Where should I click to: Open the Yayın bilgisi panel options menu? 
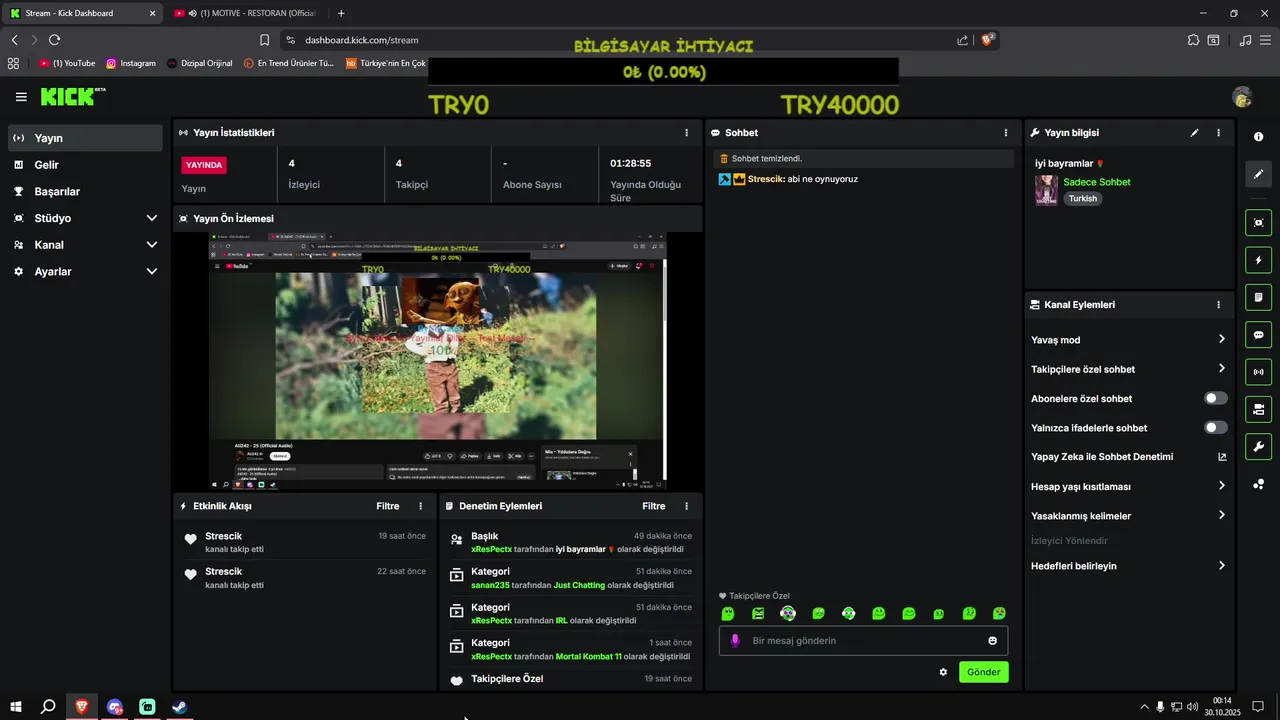[x=1218, y=132]
